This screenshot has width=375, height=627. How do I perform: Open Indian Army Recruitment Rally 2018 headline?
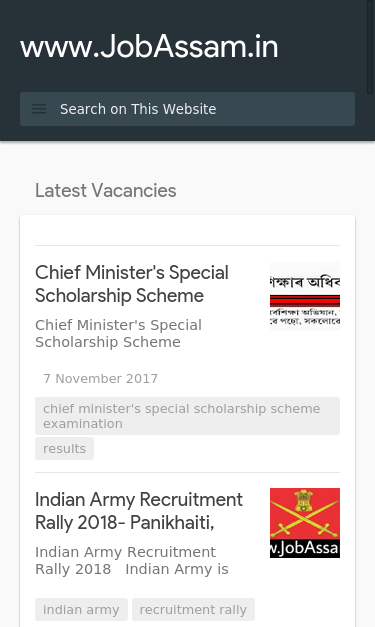click(139, 511)
